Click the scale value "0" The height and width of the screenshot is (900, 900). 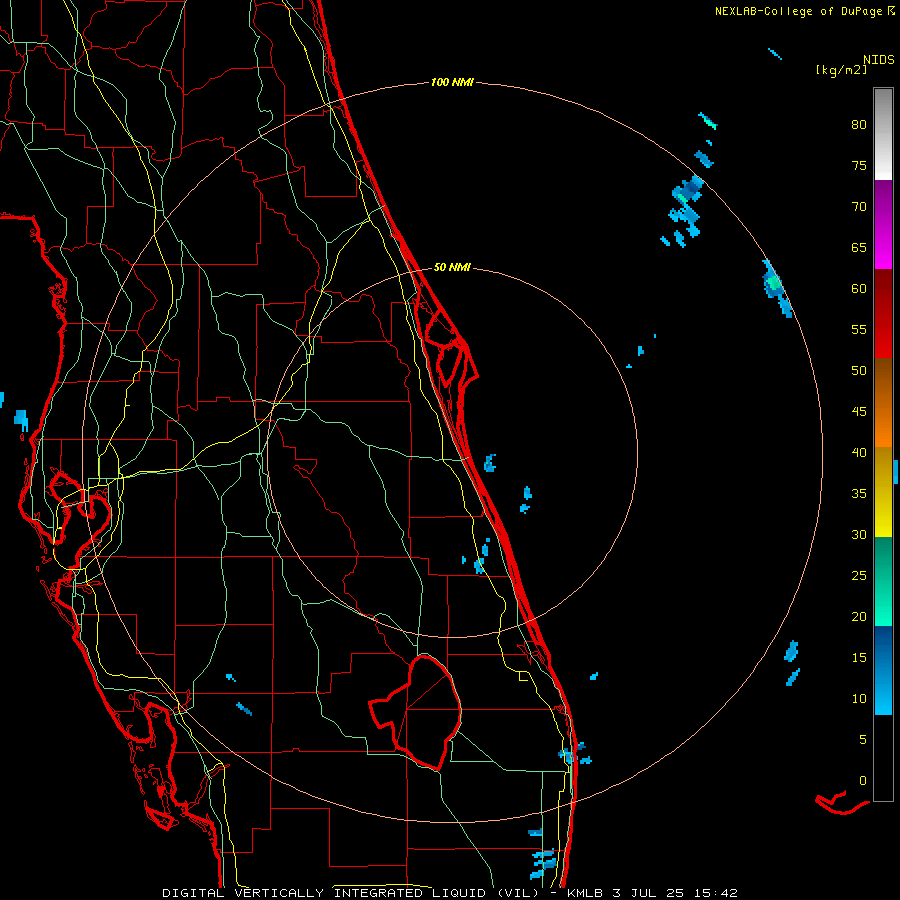[x=863, y=781]
